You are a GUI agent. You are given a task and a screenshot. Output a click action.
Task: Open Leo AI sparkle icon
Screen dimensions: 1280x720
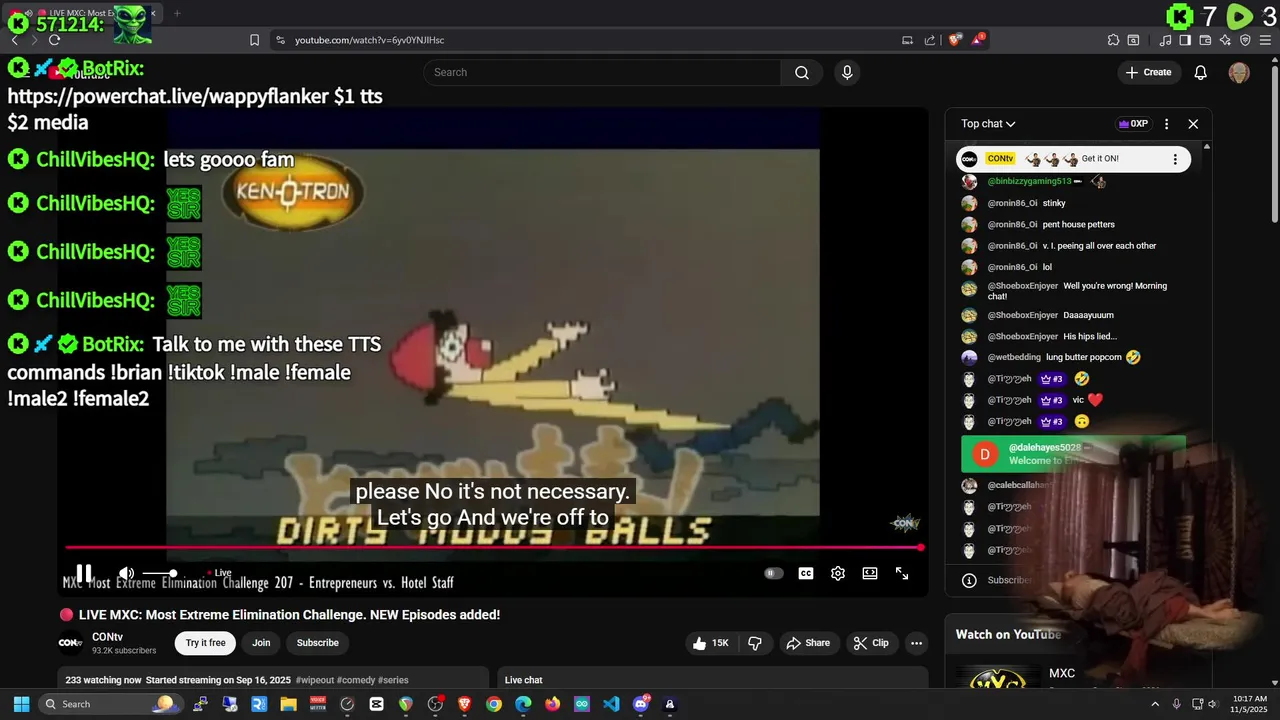(1225, 40)
